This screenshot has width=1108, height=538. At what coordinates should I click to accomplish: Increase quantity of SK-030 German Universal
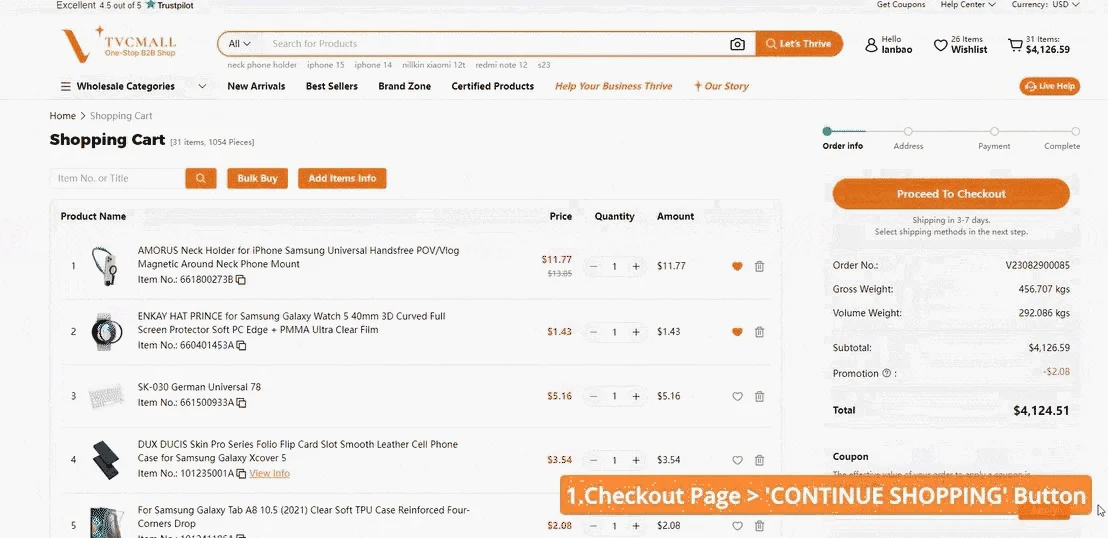pos(636,397)
